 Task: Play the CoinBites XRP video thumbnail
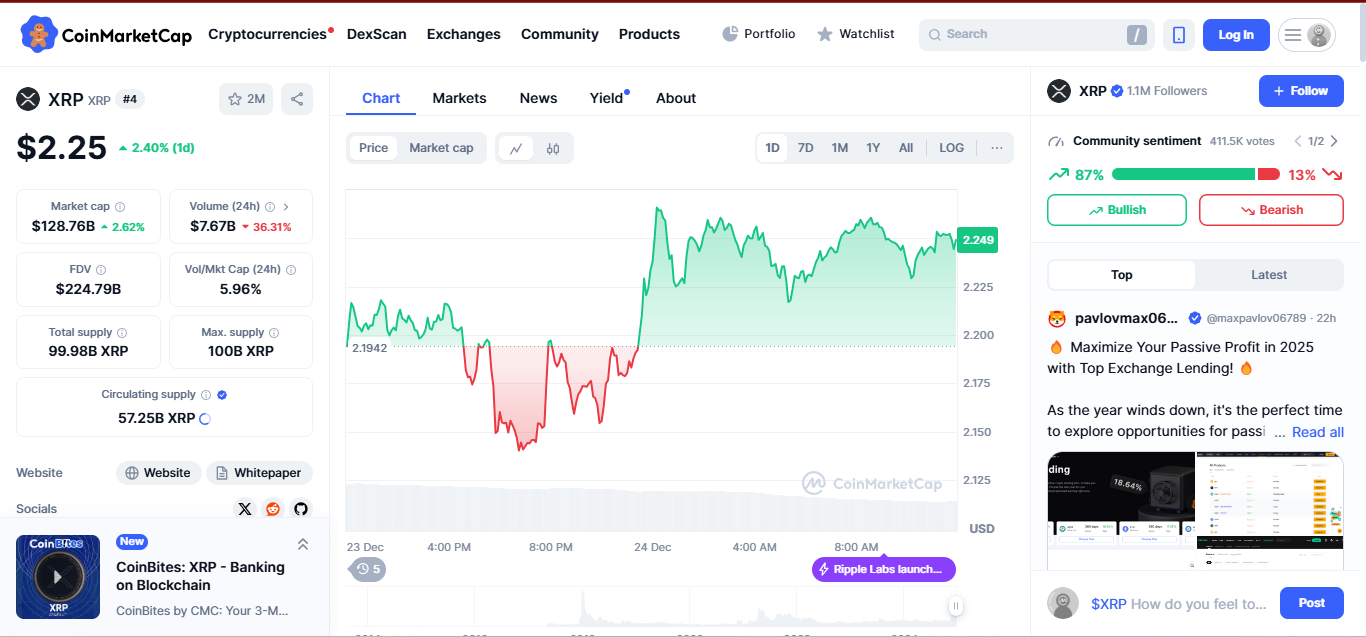tap(58, 577)
